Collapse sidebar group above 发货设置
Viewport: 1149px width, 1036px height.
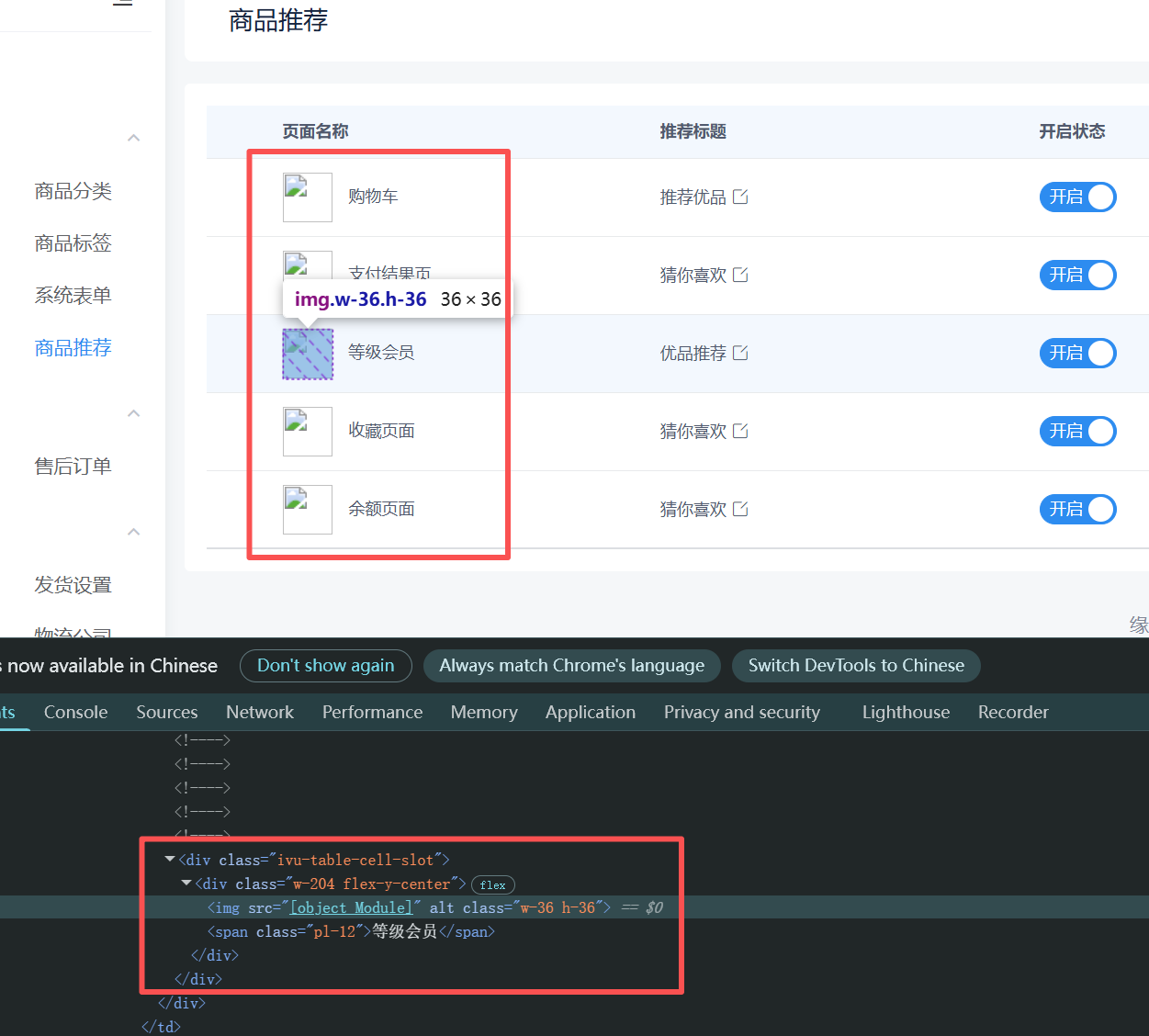(x=134, y=532)
